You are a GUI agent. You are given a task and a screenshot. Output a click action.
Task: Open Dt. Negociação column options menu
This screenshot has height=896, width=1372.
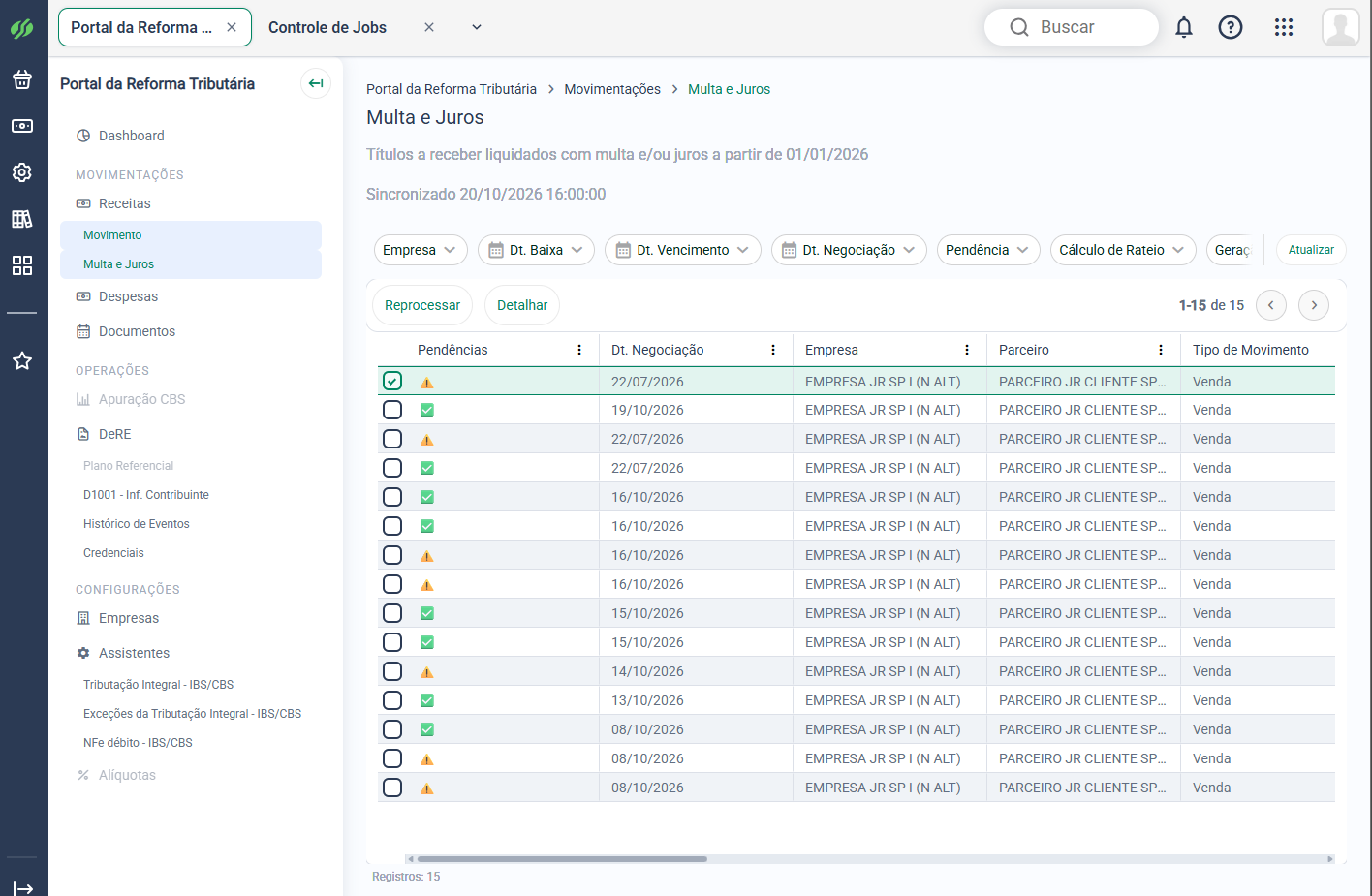(x=773, y=350)
